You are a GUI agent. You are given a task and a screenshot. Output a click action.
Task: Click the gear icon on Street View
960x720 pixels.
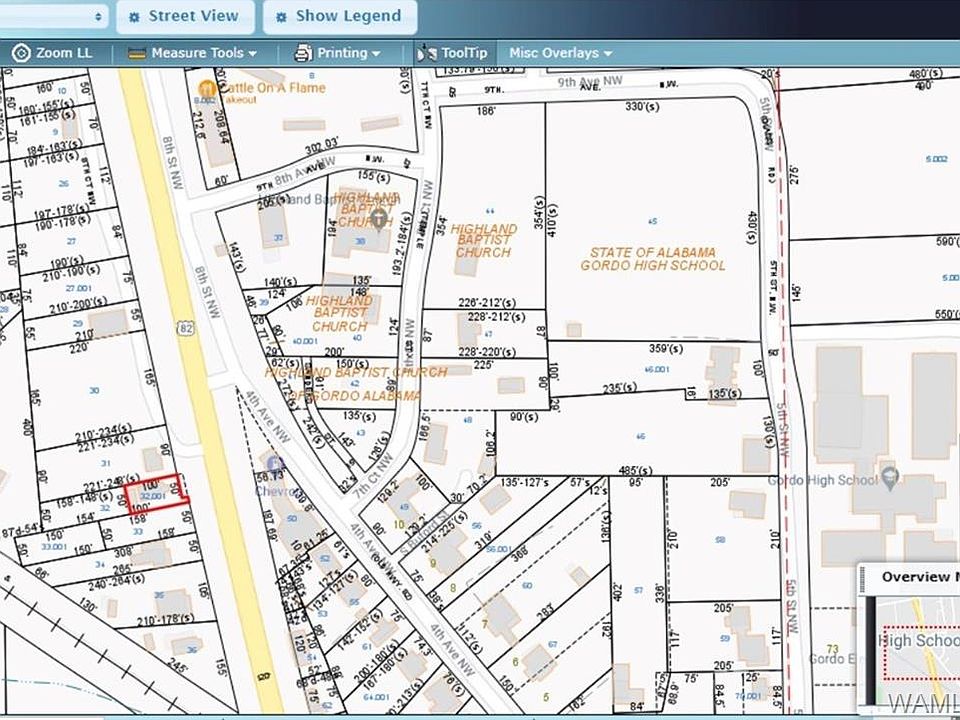pyautogui.click(x=134, y=17)
